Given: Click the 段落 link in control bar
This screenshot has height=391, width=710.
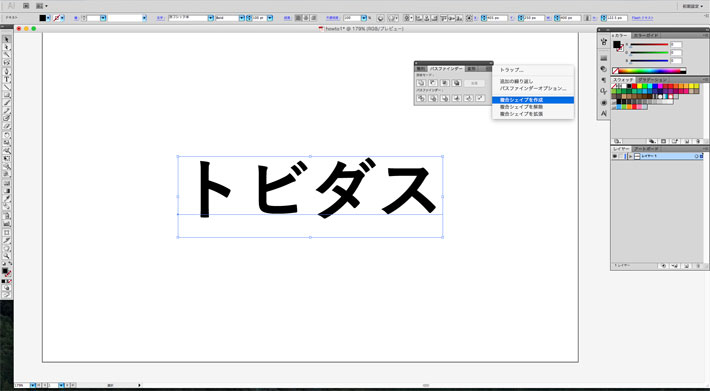Looking at the screenshot, I should pos(288,18).
